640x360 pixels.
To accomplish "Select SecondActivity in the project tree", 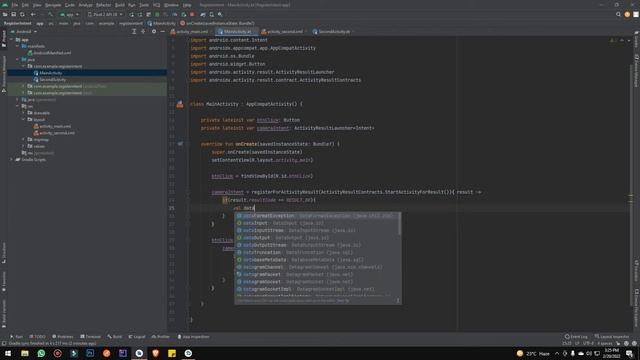I will (53, 80).
